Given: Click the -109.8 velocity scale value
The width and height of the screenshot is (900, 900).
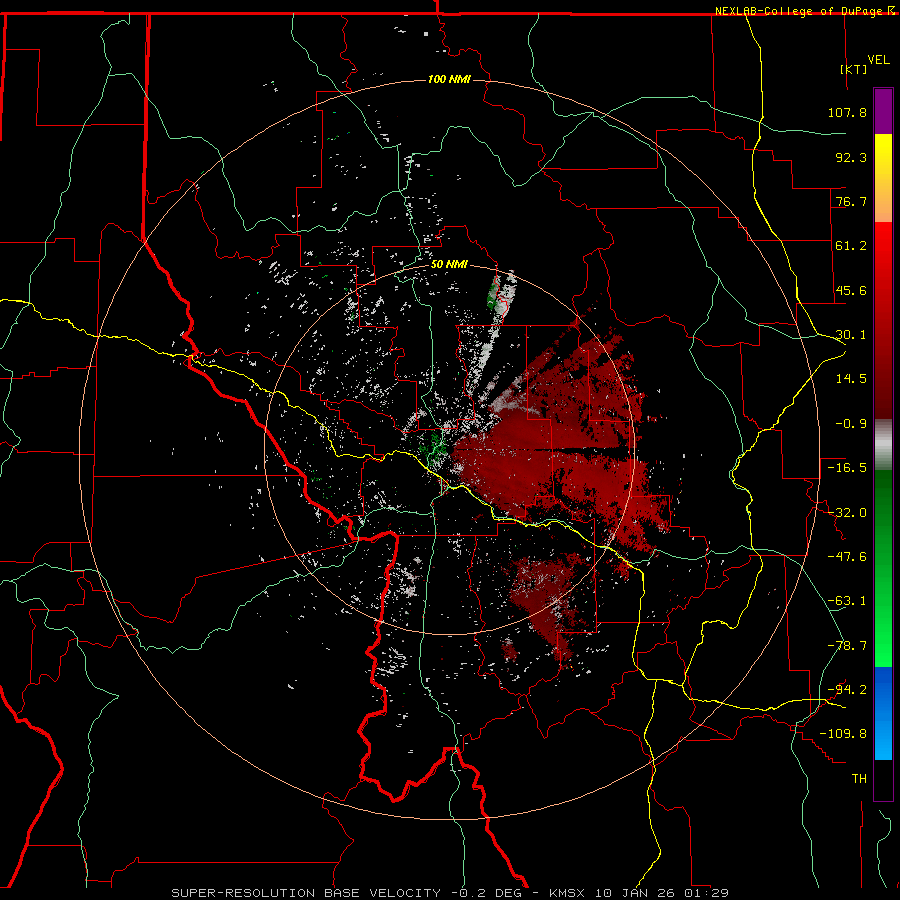Looking at the screenshot, I should pyautogui.click(x=843, y=734).
